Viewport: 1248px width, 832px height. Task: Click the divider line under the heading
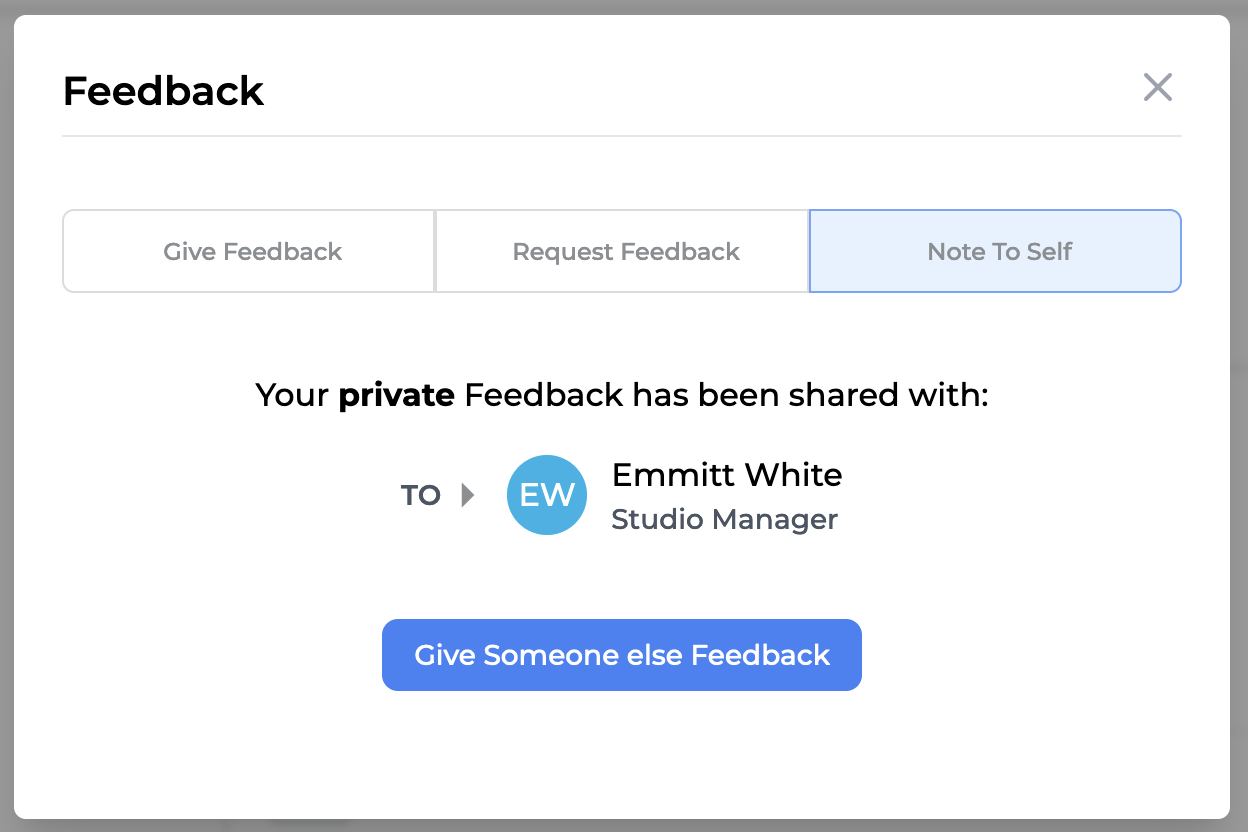click(x=620, y=135)
